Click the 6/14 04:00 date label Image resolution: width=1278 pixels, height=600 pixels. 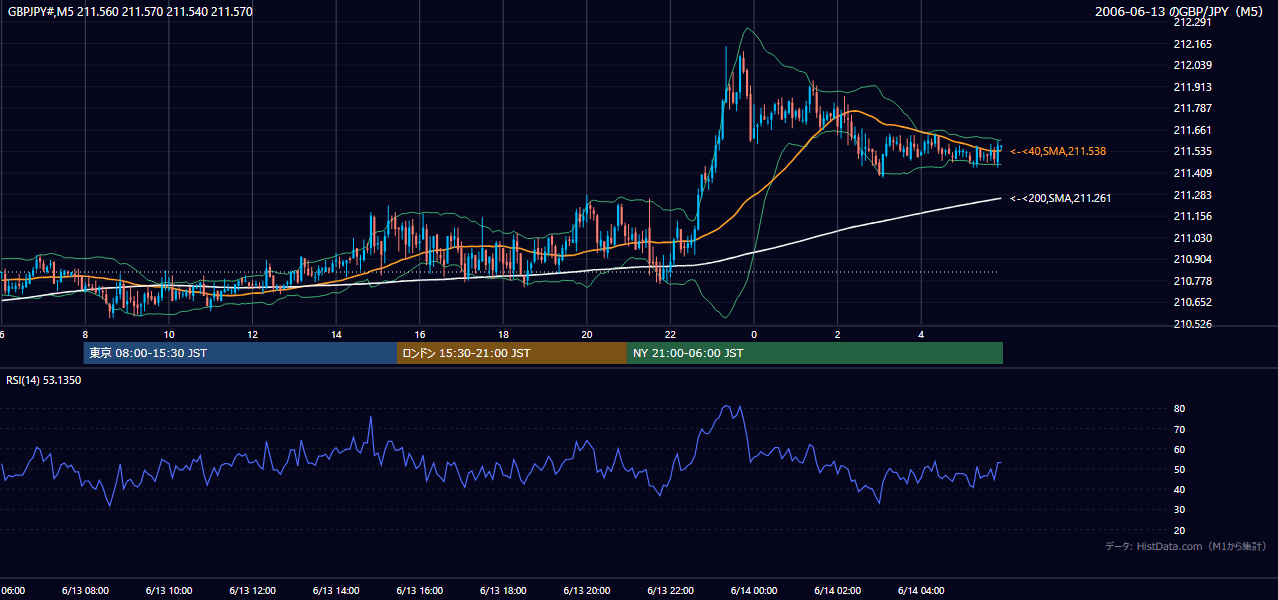[x=921, y=590]
